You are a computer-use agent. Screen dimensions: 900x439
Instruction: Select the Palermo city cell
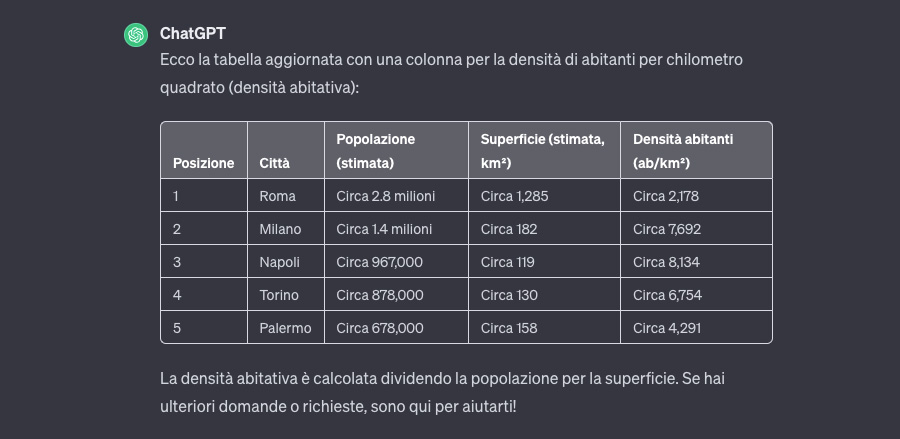click(x=285, y=328)
